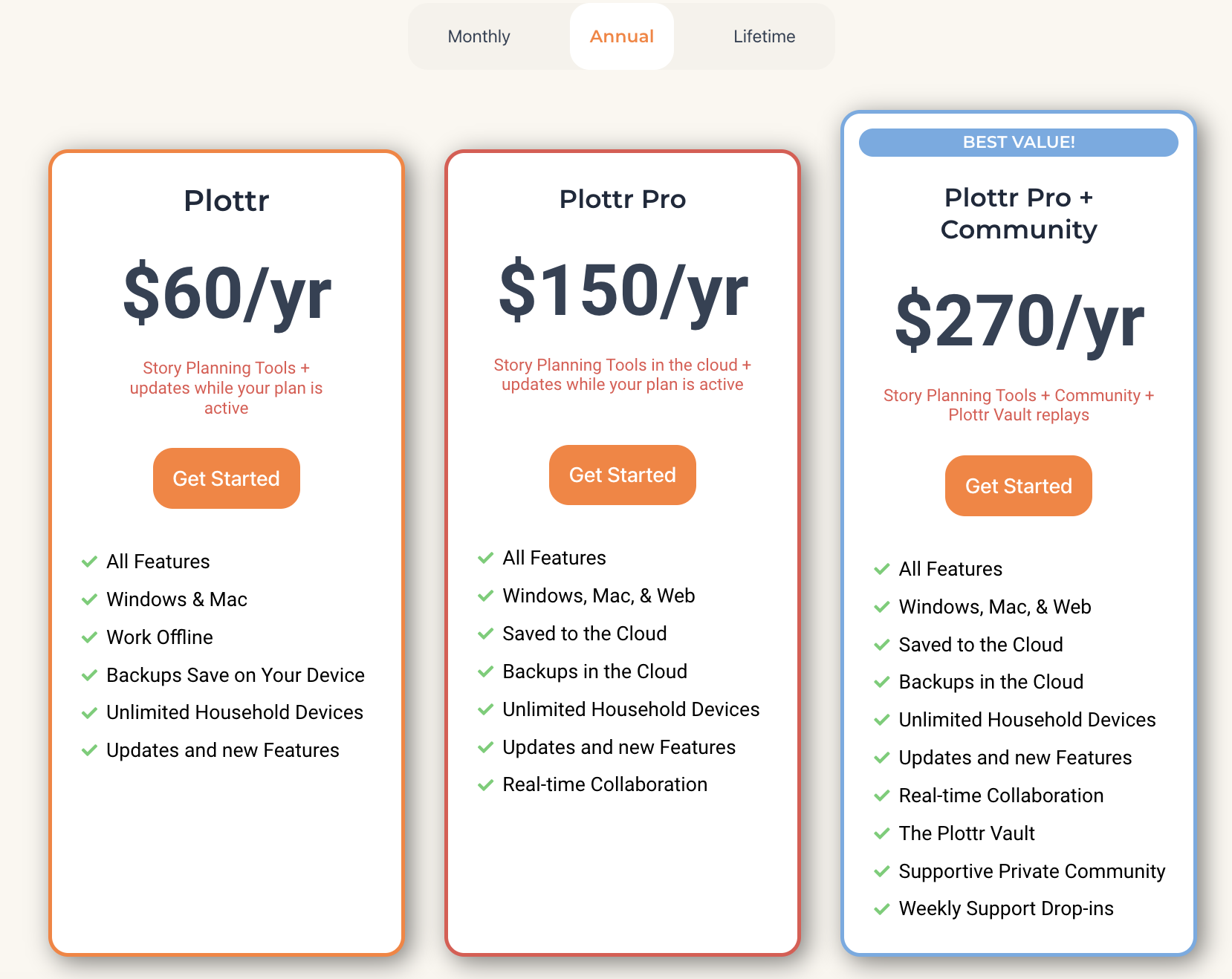Screen dimensions: 1232x979
Task: Switch to the Monthly pricing tab
Action: pos(479,36)
